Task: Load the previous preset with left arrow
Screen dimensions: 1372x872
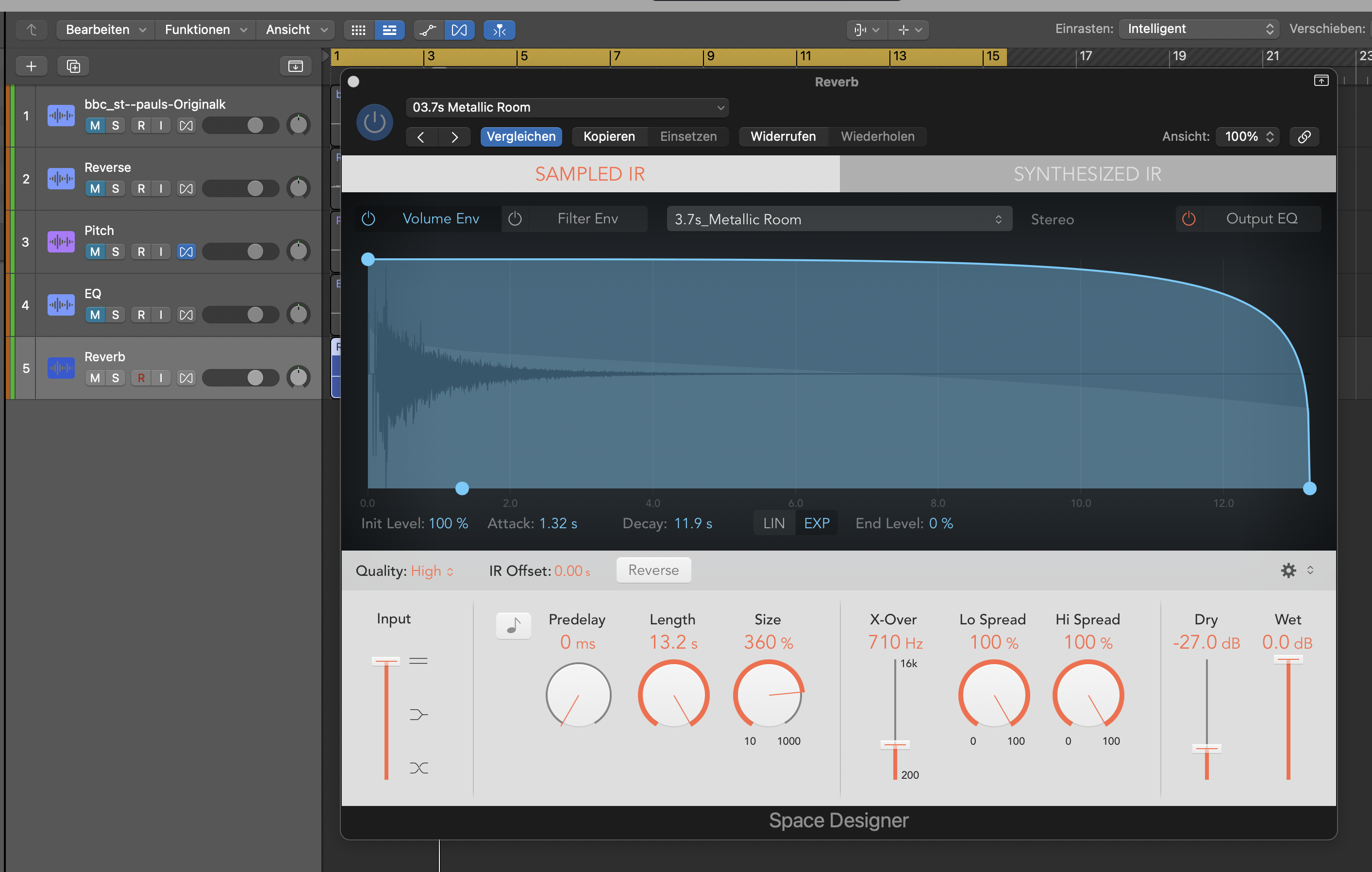Action: pos(421,137)
